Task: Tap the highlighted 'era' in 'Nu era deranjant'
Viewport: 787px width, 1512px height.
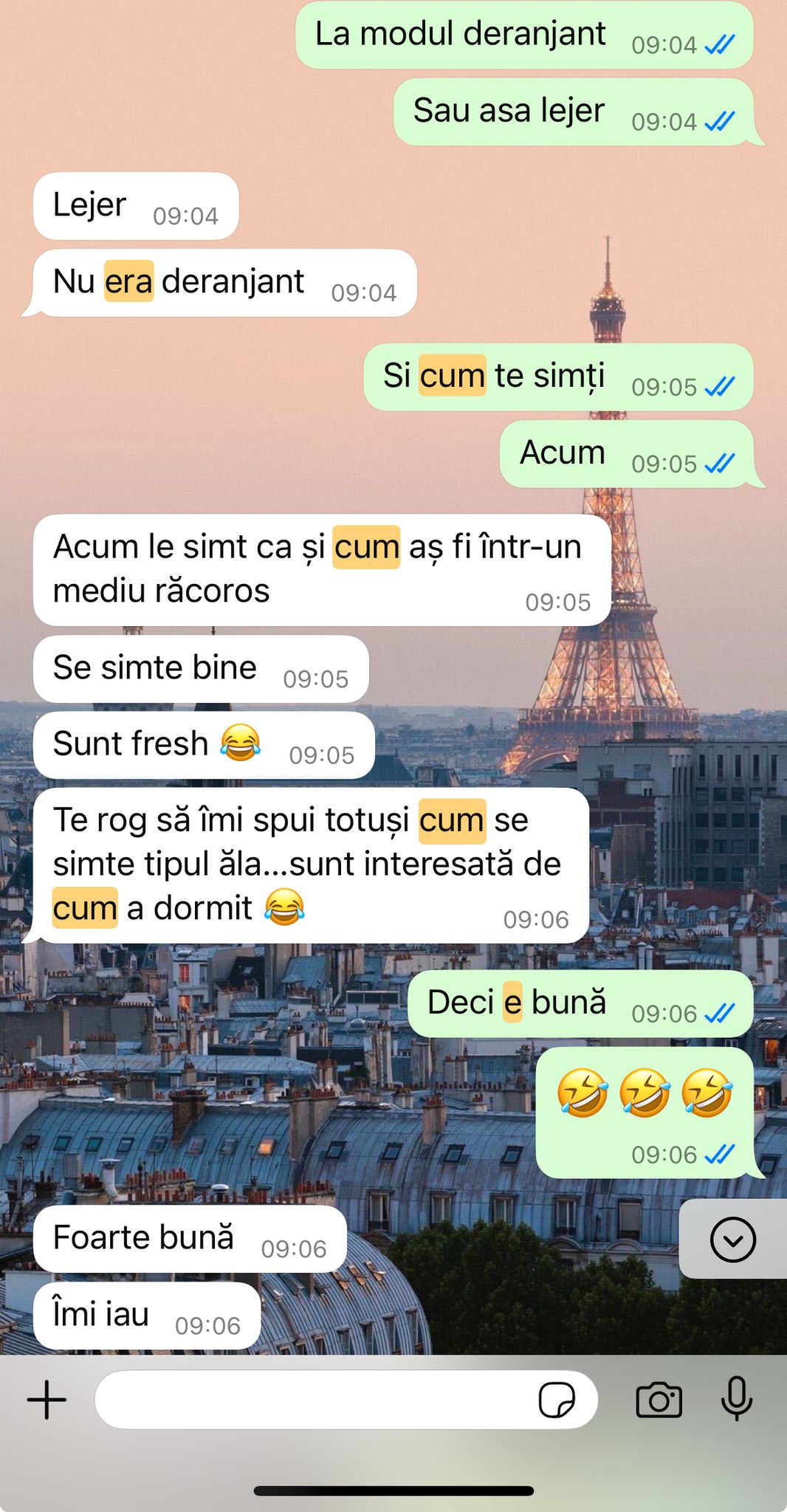Action: 128,281
